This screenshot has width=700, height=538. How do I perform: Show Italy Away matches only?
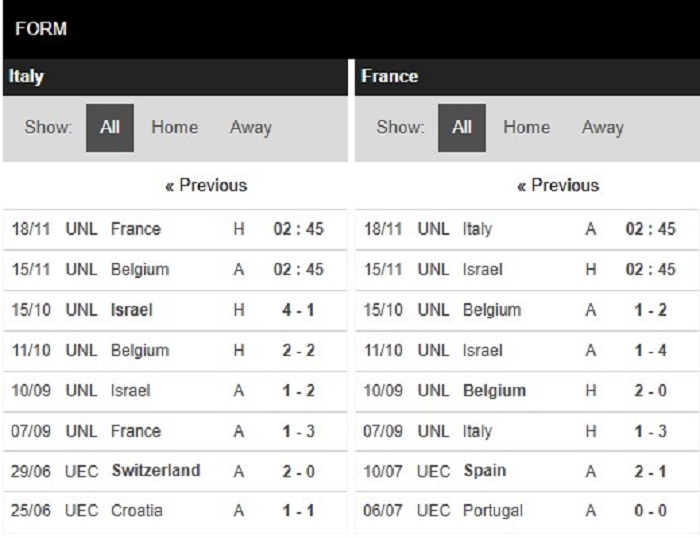(250, 127)
